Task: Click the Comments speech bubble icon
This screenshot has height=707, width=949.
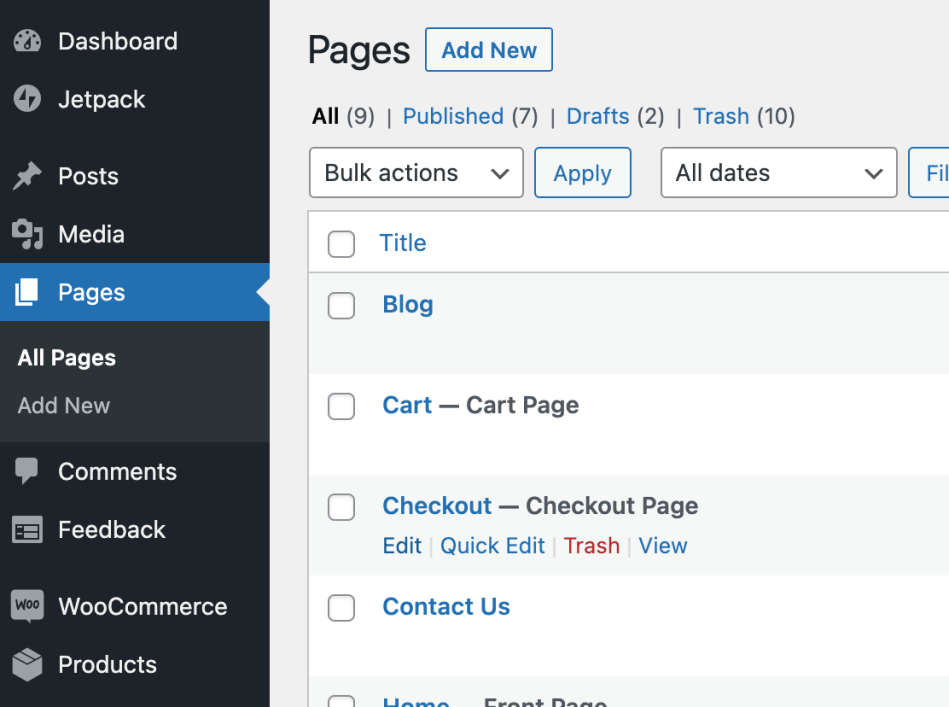Action: click(27, 472)
